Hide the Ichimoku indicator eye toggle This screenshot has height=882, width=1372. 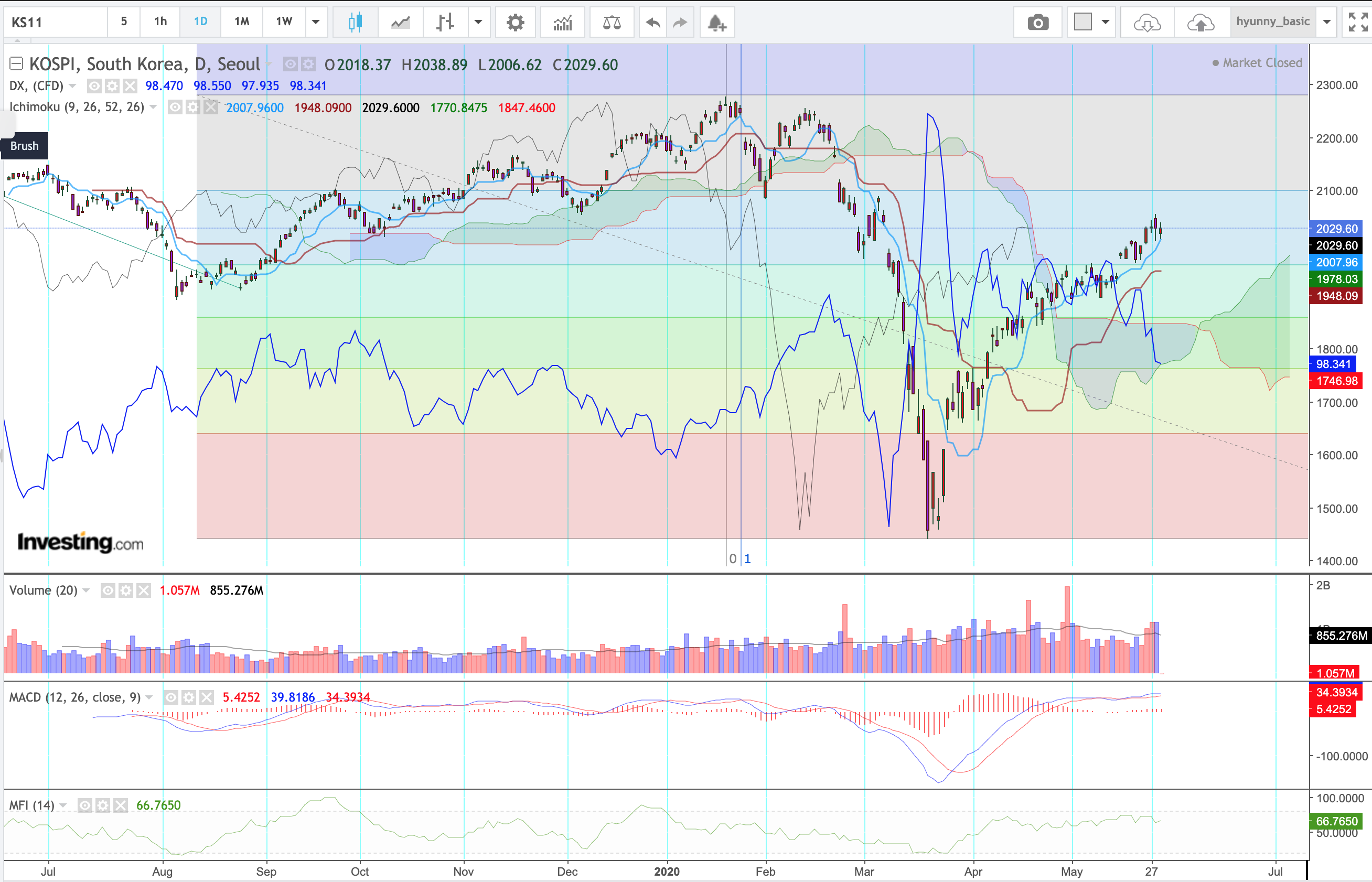(175, 107)
